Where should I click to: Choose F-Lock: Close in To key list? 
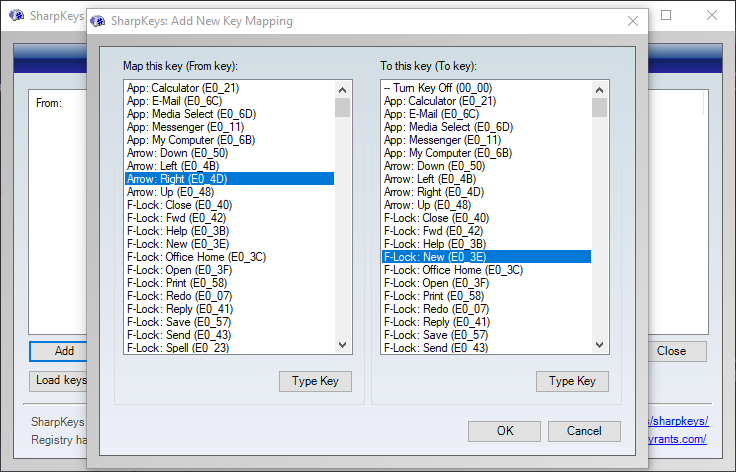click(487, 218)
